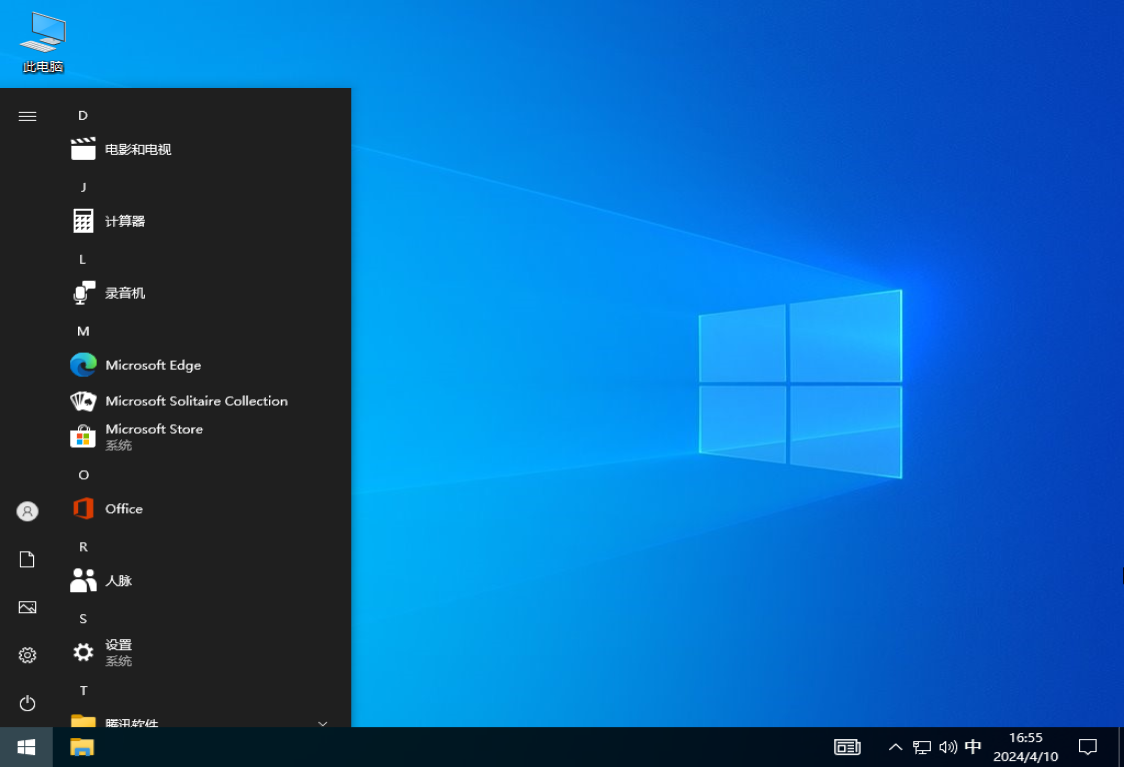The width and height of the screenshot is (1124, 767).
Task: Select the user account icon in the sidebar
Action: (27, 511)
